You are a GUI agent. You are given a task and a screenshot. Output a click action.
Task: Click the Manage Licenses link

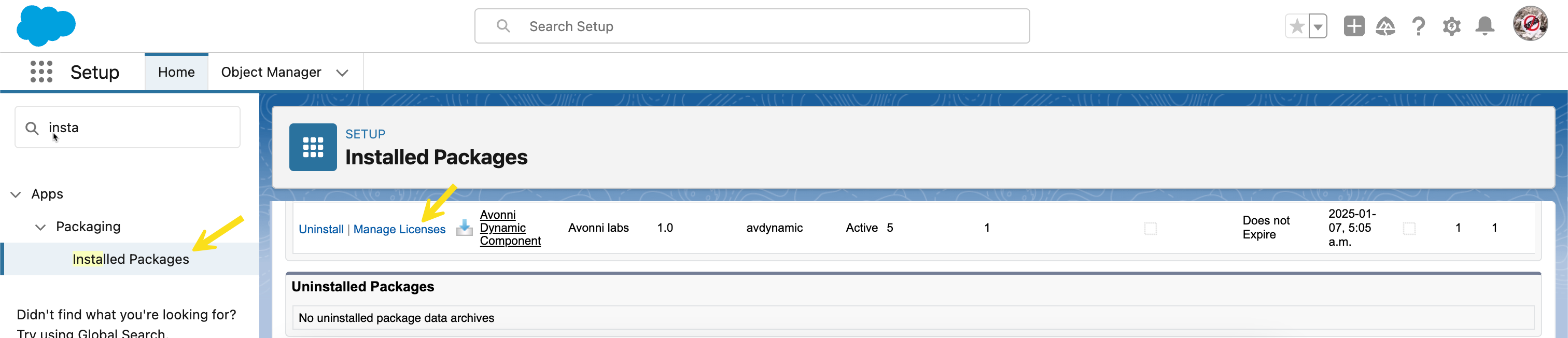coord(399,229)
